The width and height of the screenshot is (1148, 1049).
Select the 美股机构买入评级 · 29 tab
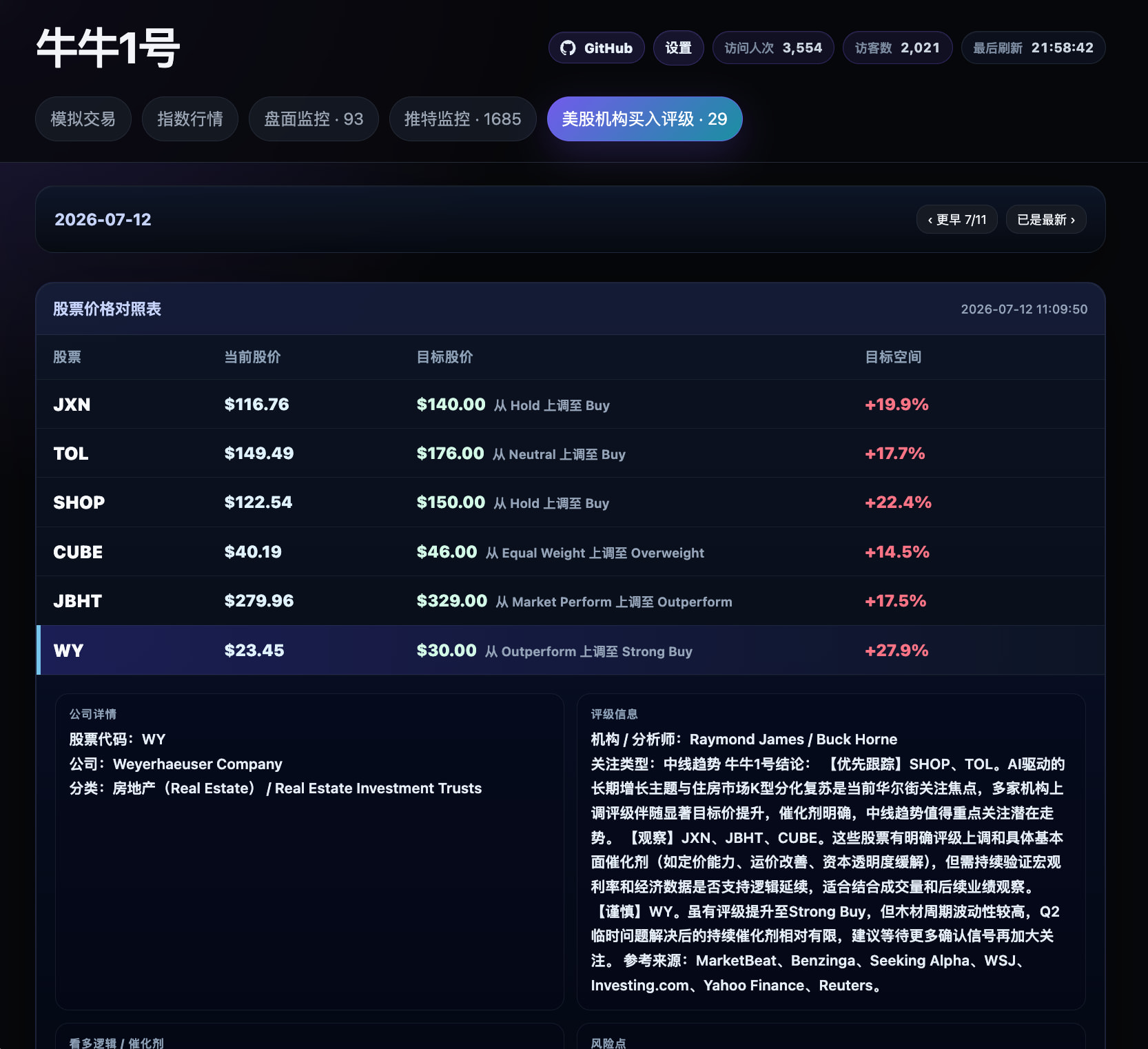tap(644, 119)
